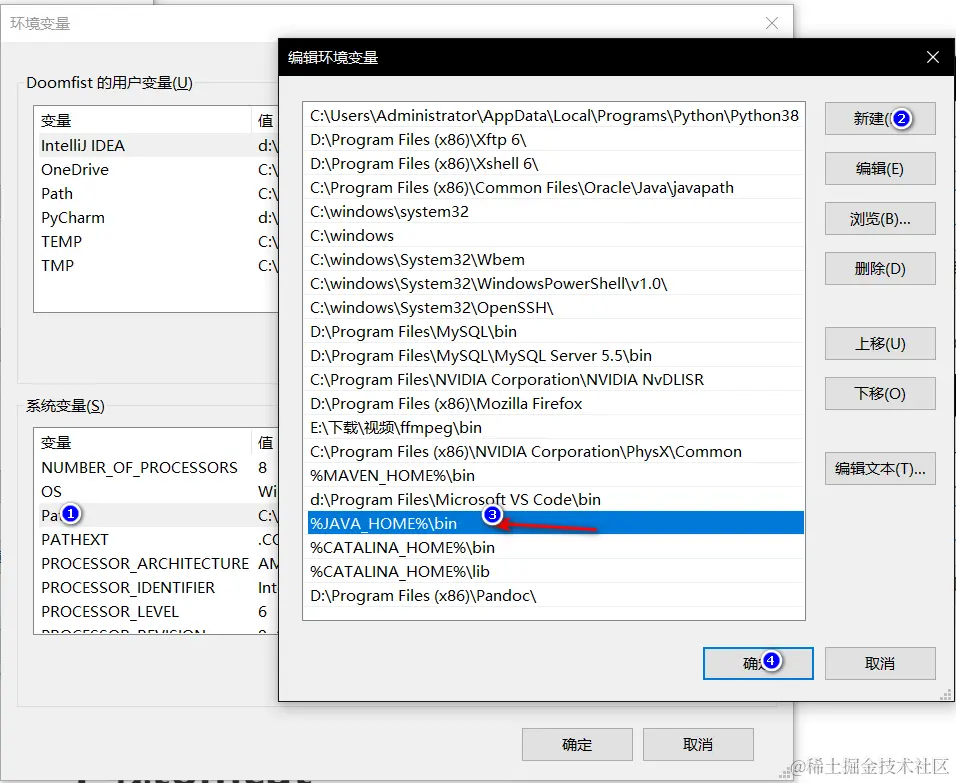Select the highlighted %JAVA_HOME%\bin entry
Viewport: 956px width, 783px height.
pos(554,523)
